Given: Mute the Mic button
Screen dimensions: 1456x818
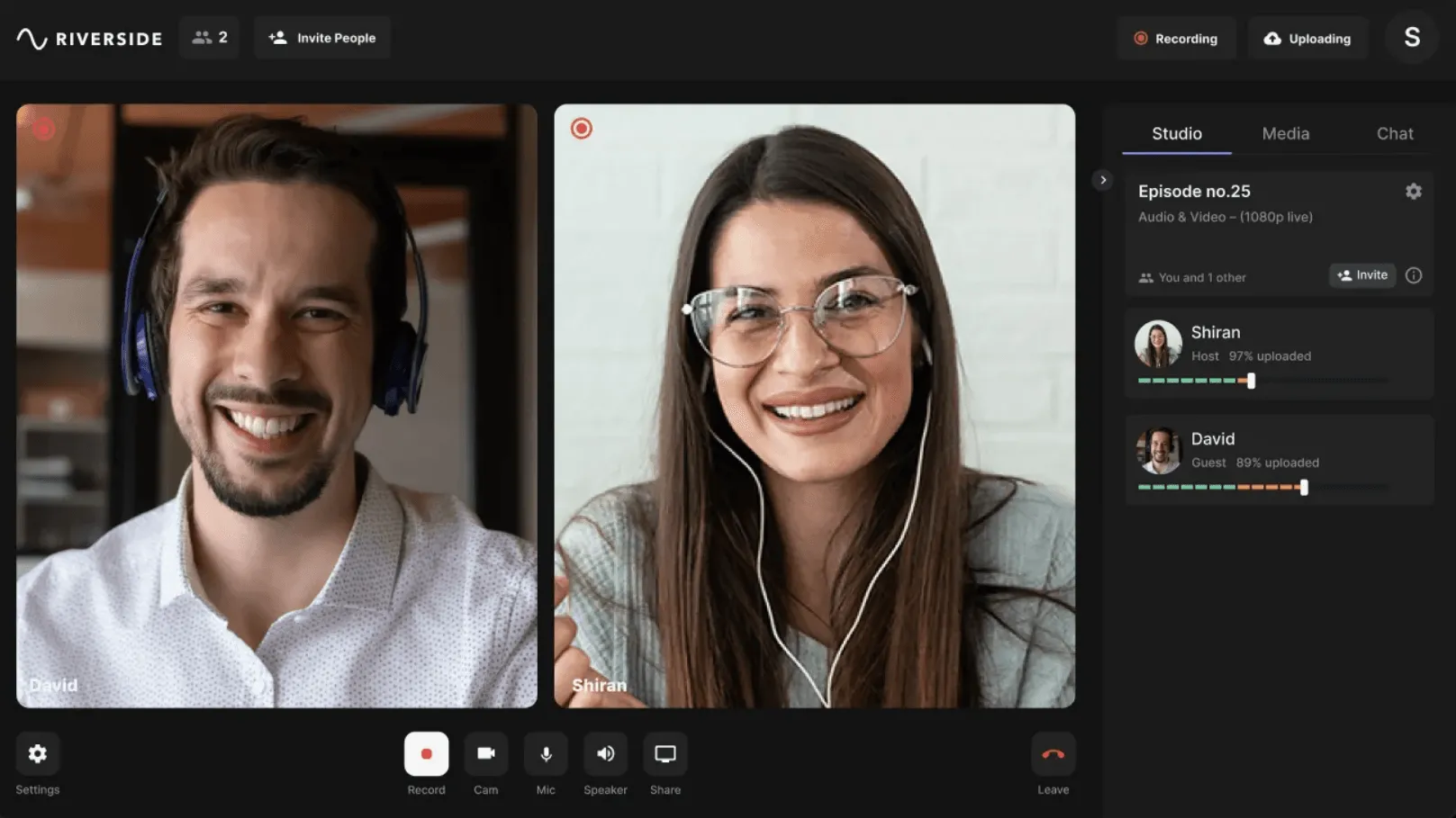Looking at the screenshot, I should pos(546,754).
